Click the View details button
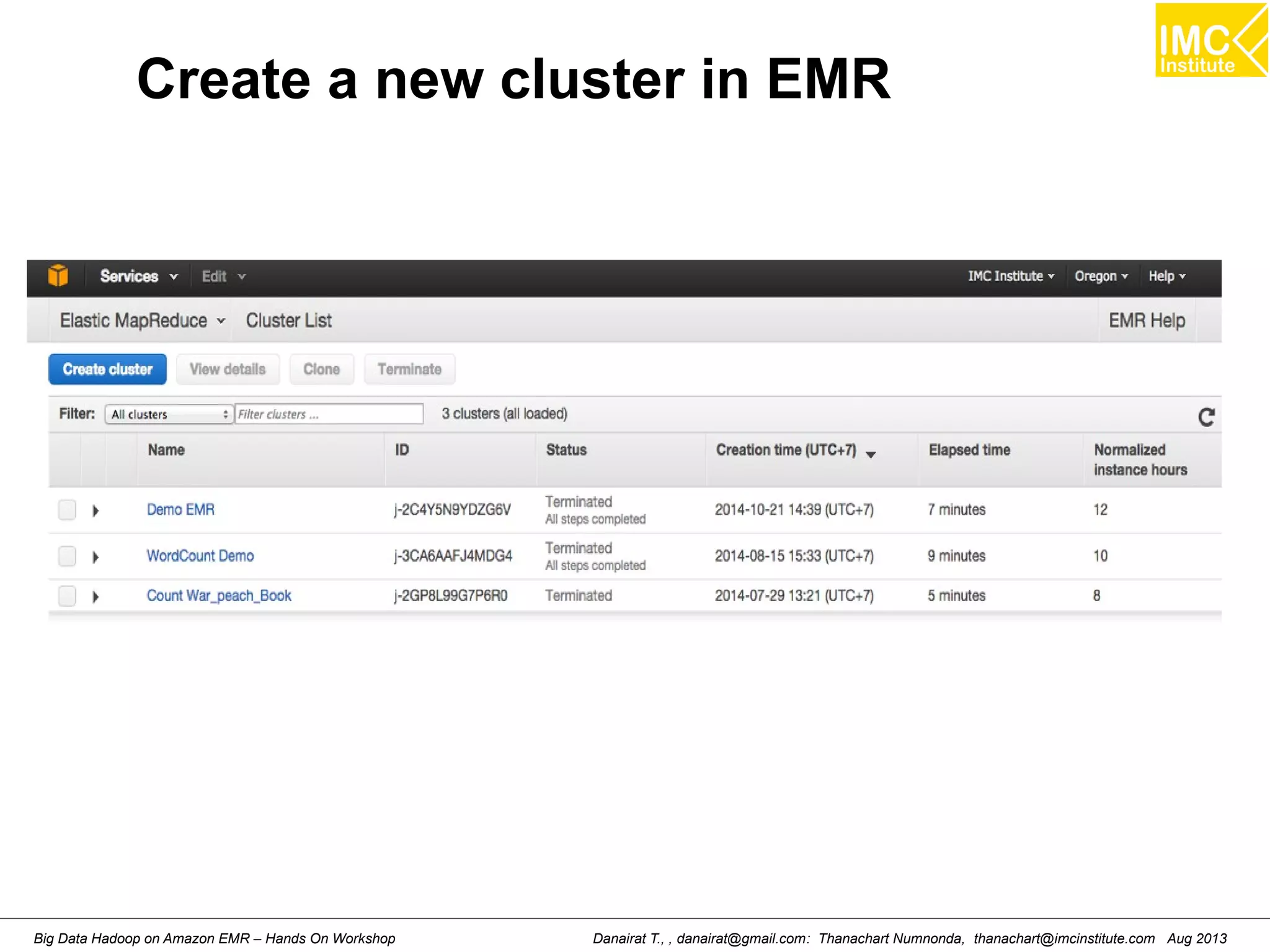This screenshot has width=1270, height=952. click(x=228, y=369)
